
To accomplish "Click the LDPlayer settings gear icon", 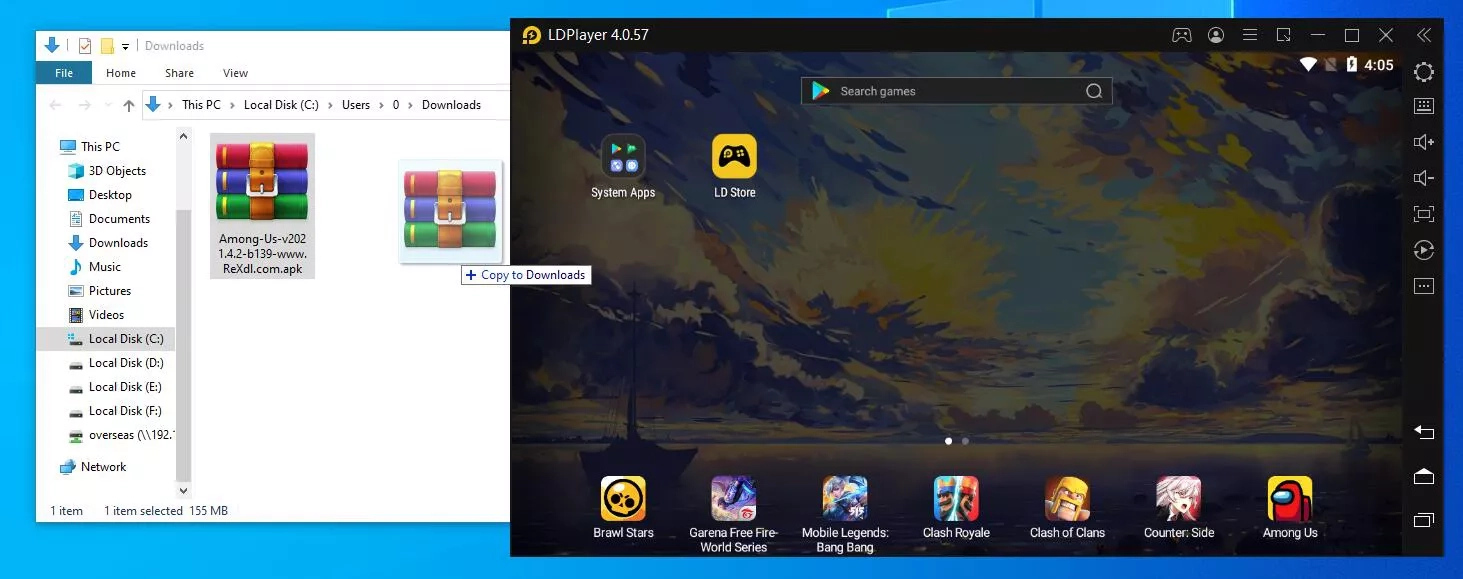I will tap(1424, 72).
